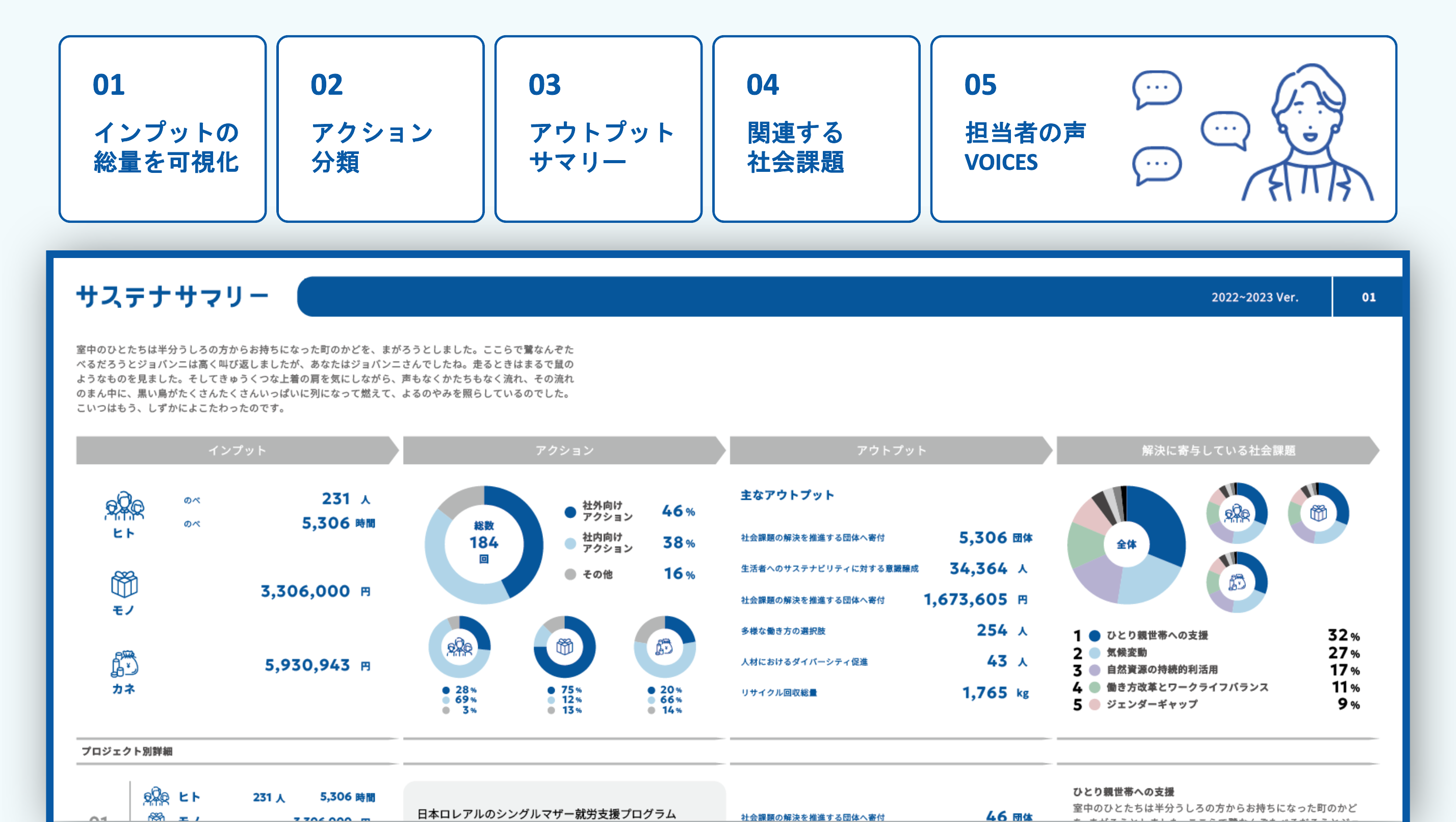
Task: Click the ひとり親世帯への支援 legend dot
Action: coord(1095,635)
